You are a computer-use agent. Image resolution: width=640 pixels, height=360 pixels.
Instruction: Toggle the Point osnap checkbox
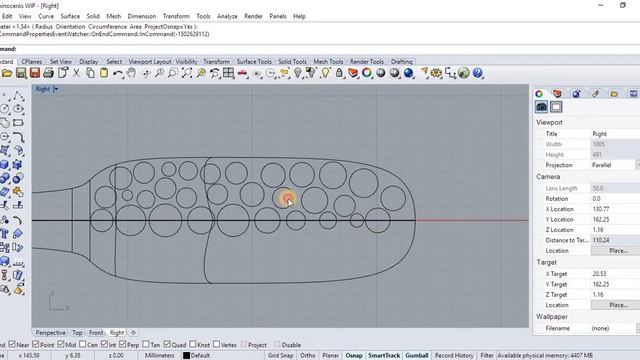pos(36,344)
